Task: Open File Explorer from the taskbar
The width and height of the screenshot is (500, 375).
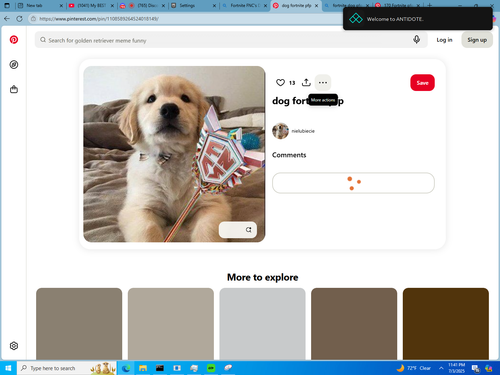Action: [143, 368]
